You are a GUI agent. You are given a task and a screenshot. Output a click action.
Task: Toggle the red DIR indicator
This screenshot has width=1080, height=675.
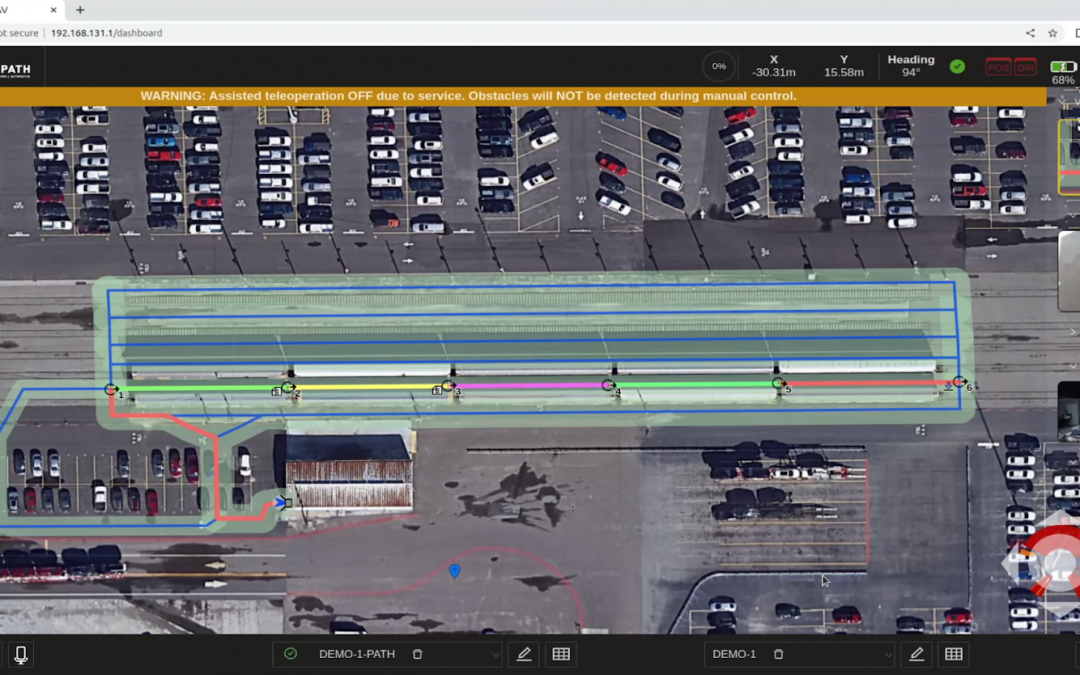point(1025,68)
